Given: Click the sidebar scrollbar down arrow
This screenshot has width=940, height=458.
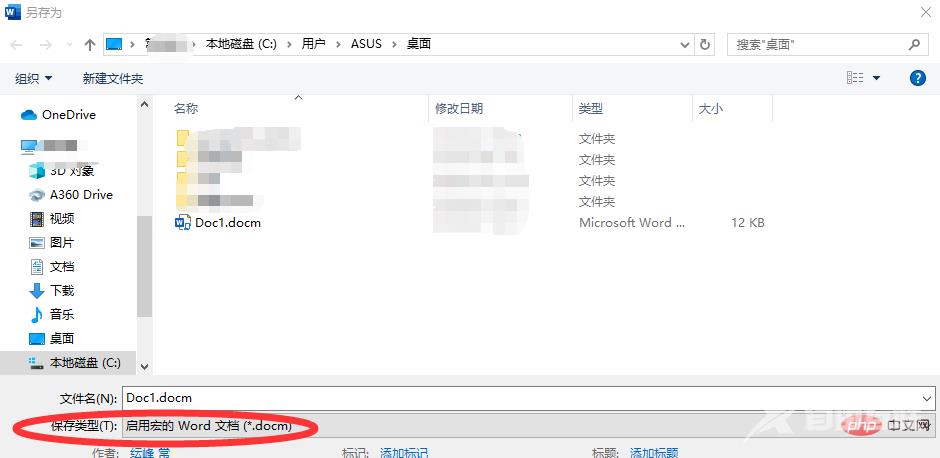Looking at the screenshot, I should [x=144, y=366].
